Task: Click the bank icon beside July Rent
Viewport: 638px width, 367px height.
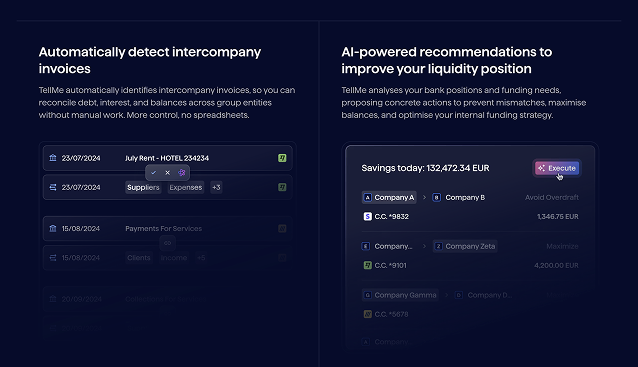Action: [53, 158]
